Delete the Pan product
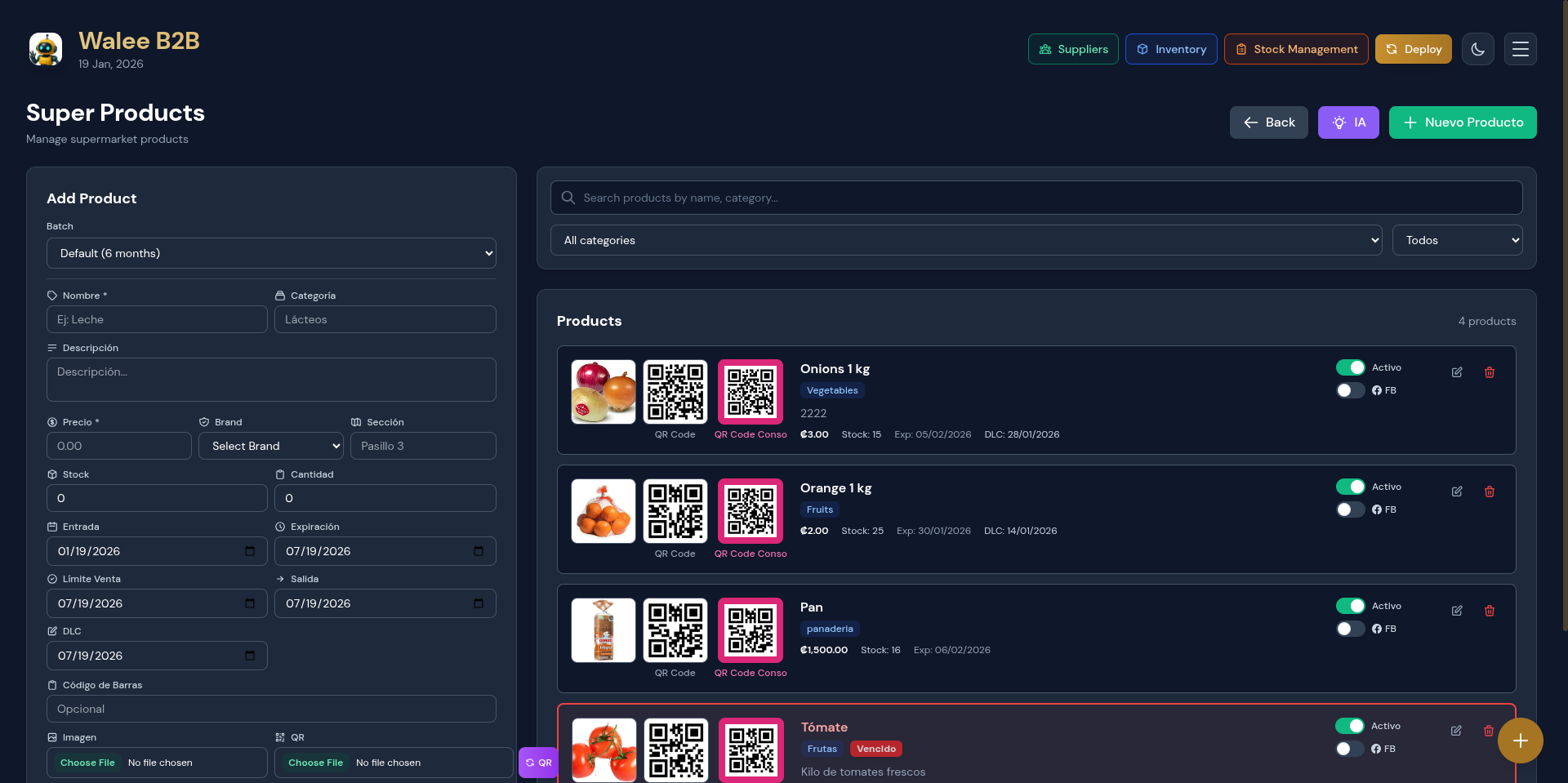The width and height of the screenshot is (1568, 783). [1490, 611]
